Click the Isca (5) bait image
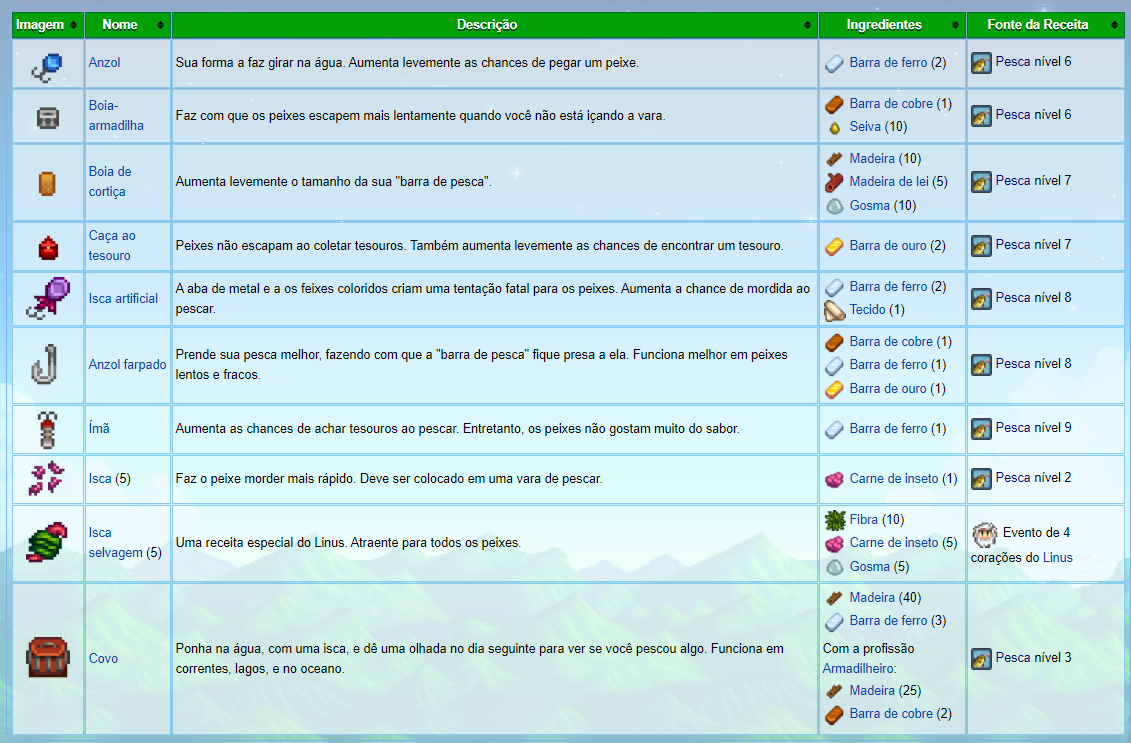 47,479
